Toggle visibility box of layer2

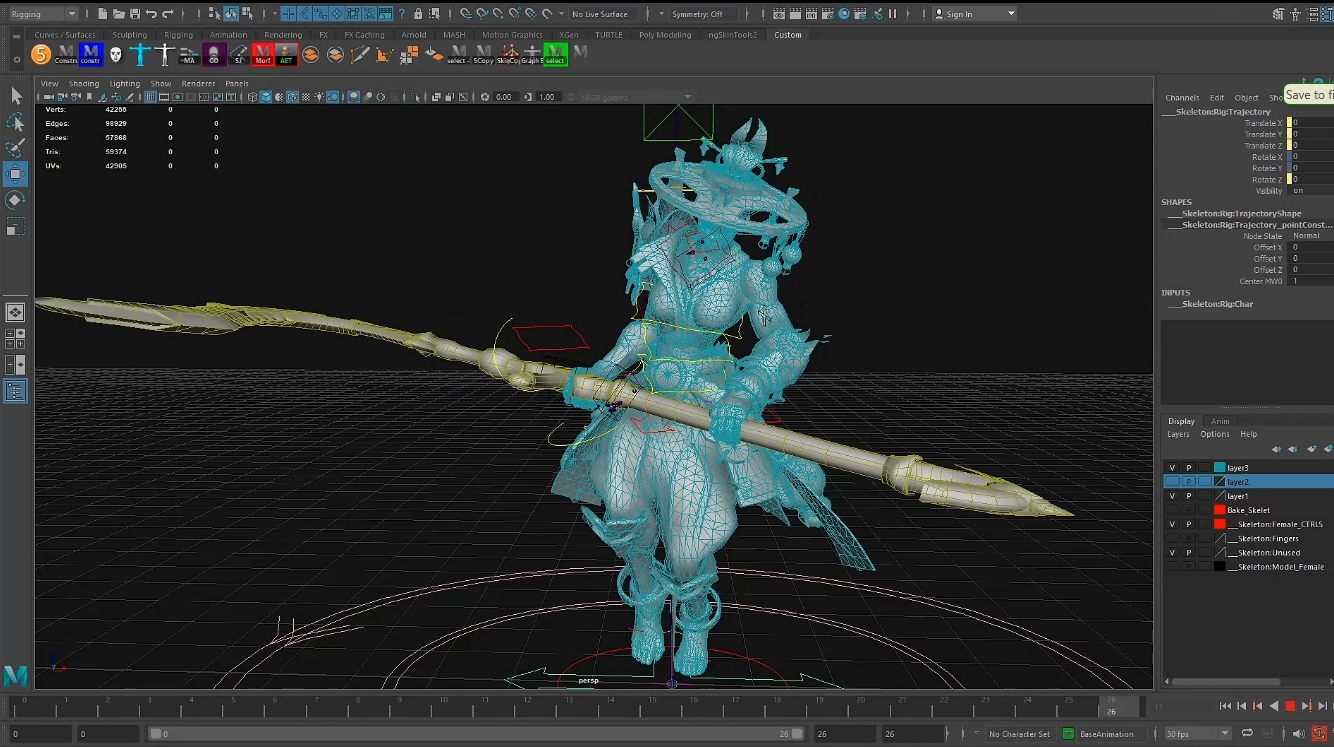[1172, 481]
